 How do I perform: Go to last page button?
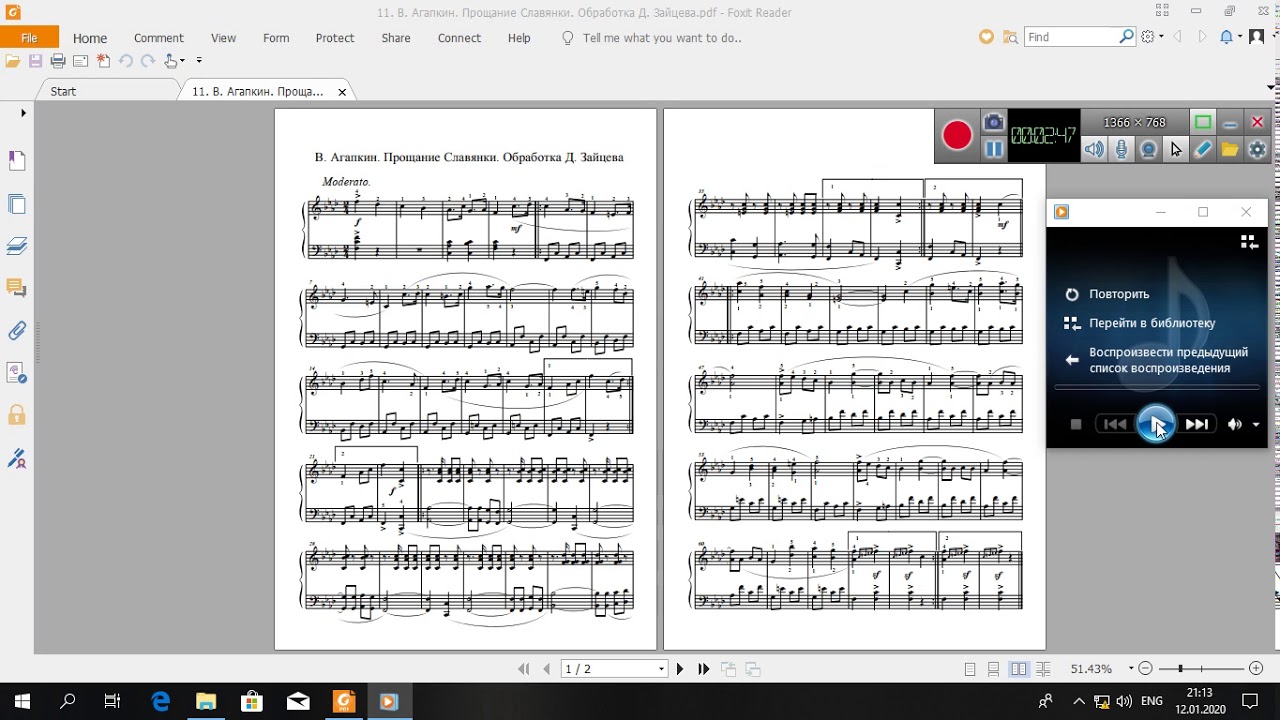pos(703,669)
